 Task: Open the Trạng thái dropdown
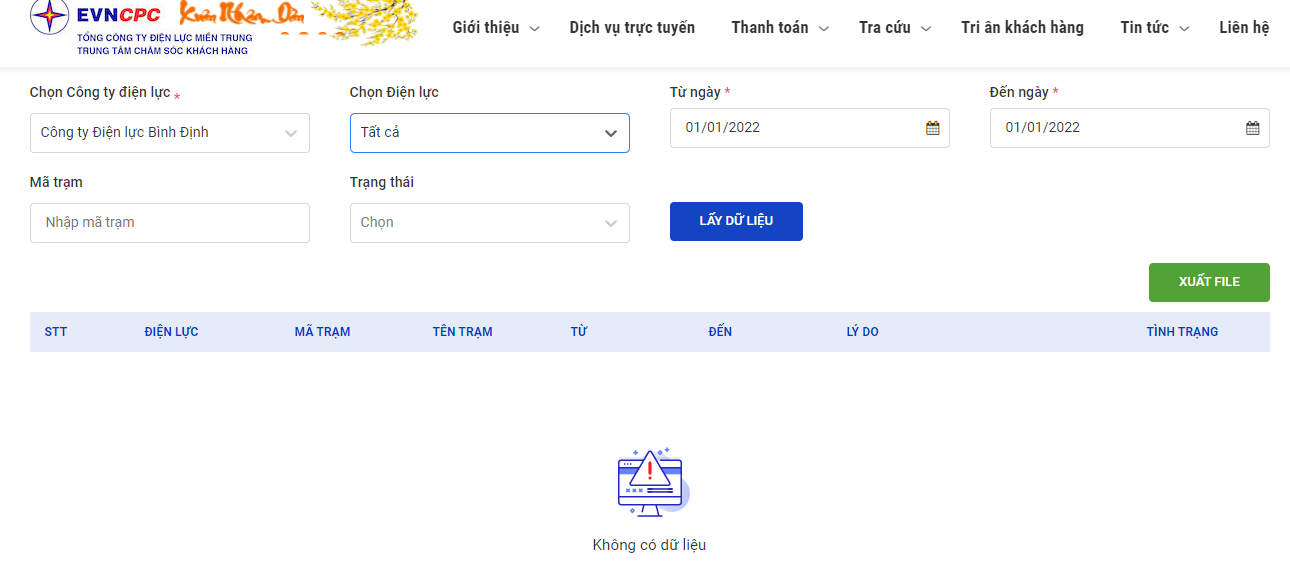click(x=490, y=223)
